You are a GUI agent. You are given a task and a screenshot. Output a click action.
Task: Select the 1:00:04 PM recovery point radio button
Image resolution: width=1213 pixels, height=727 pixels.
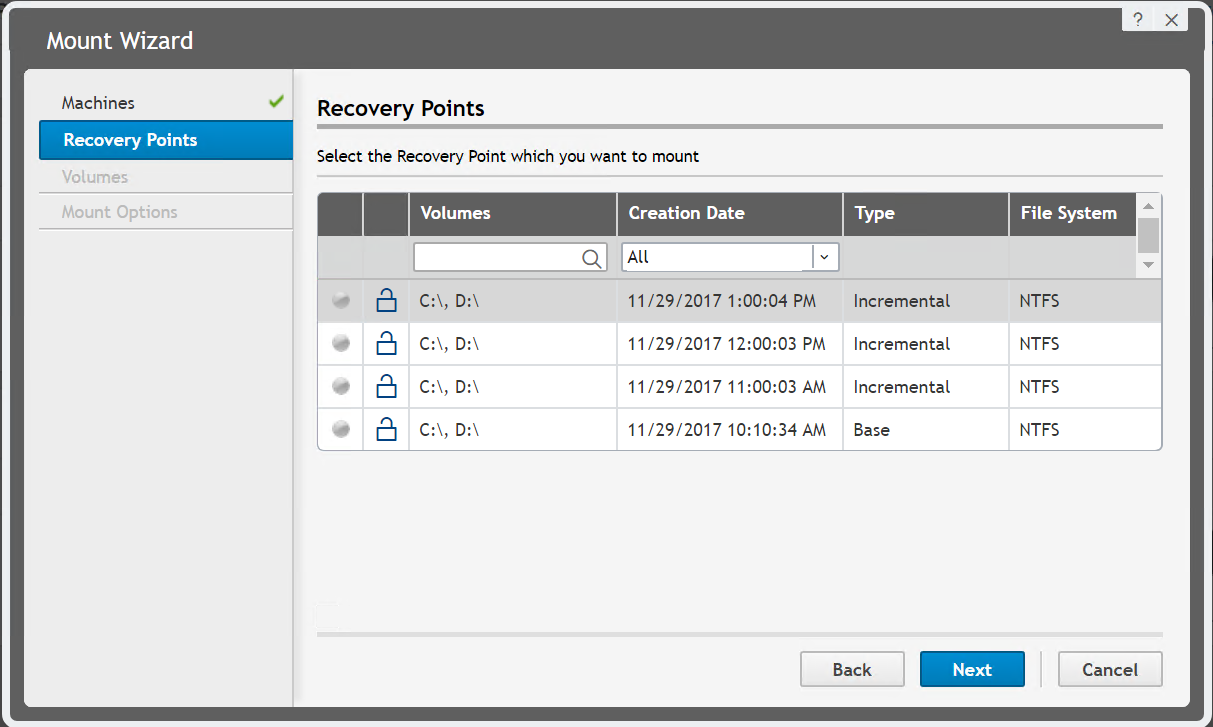[341, 301]
